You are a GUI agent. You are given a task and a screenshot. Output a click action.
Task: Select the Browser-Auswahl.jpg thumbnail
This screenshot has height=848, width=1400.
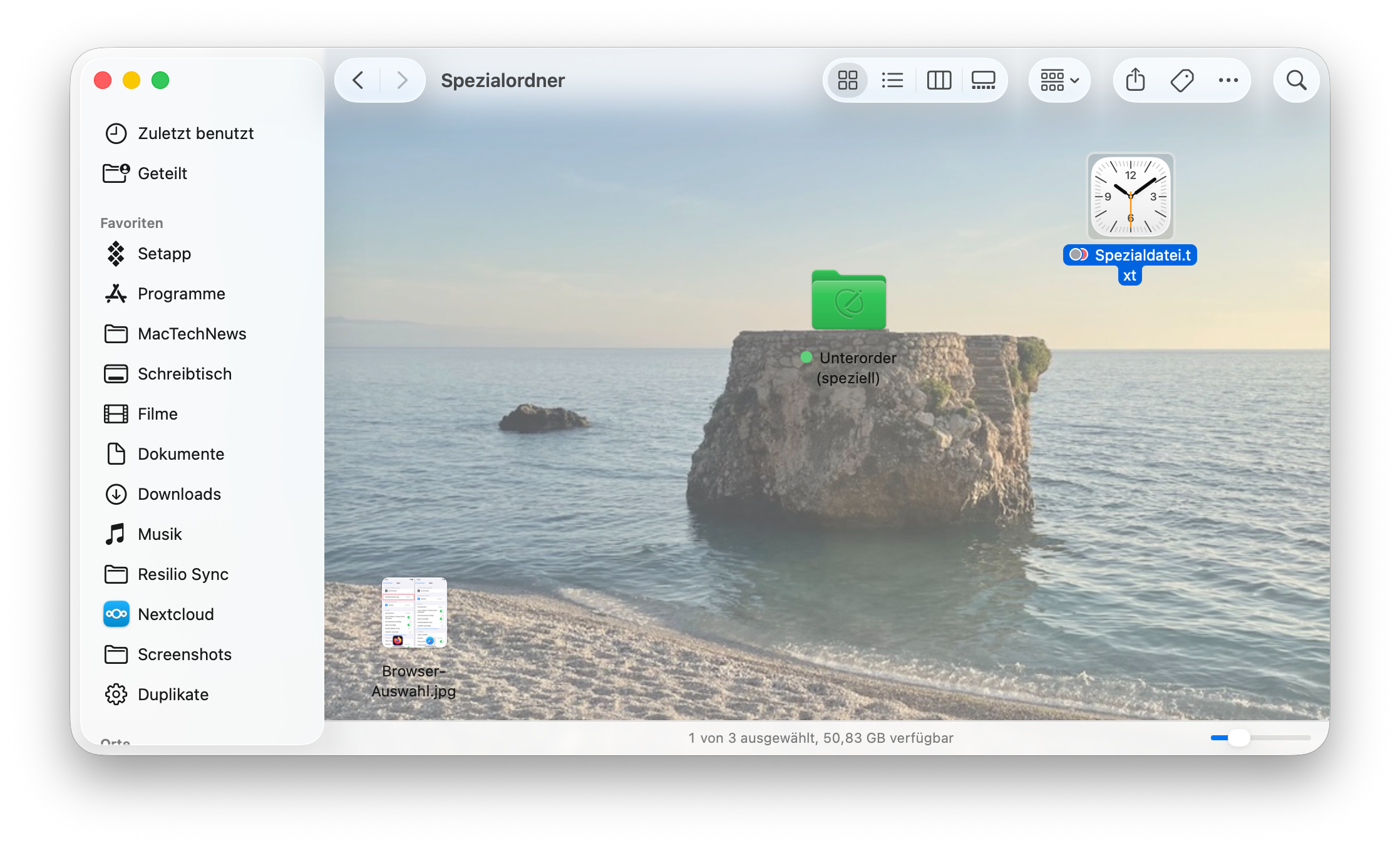point(414,613)
